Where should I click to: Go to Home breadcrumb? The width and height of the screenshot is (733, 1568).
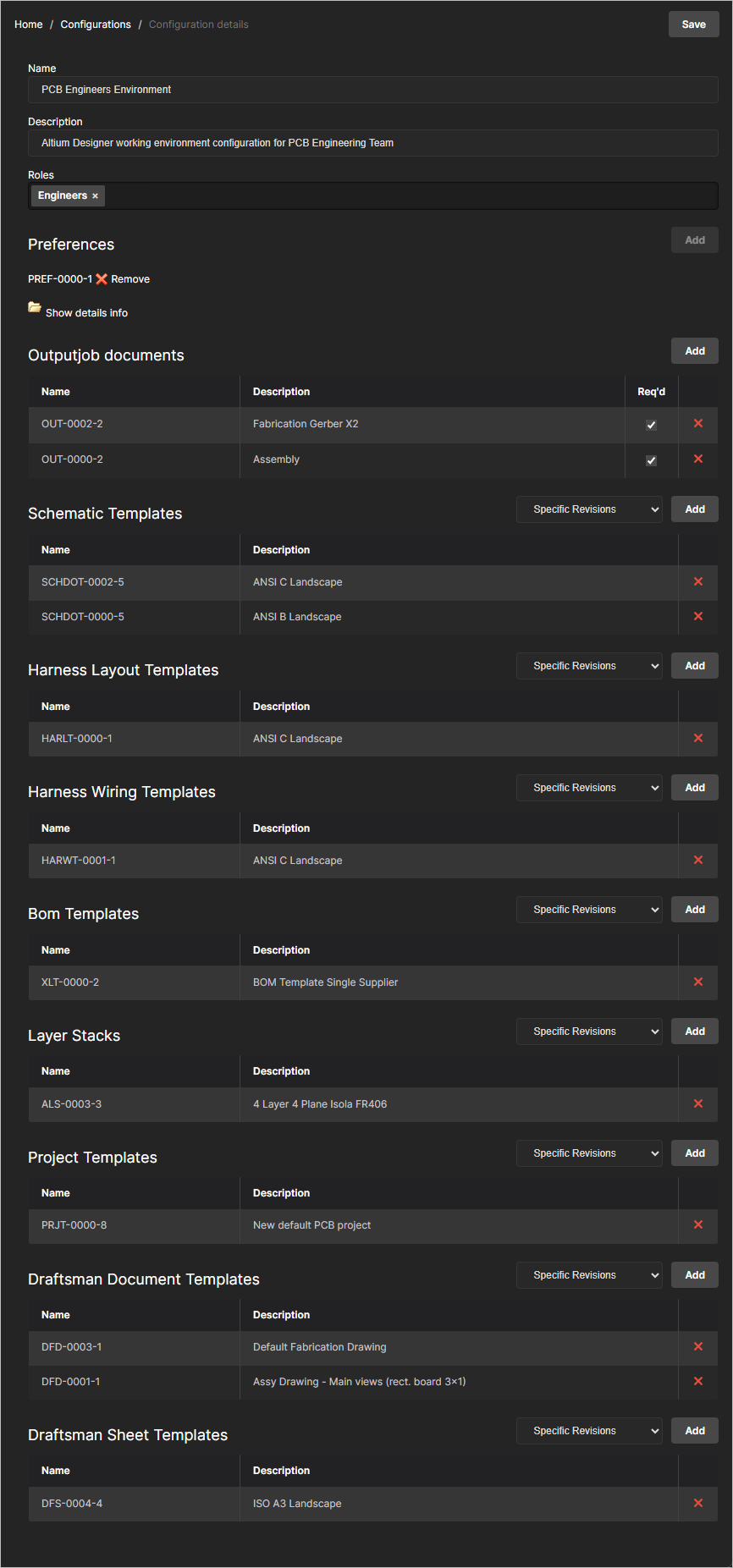click(28, 25)
